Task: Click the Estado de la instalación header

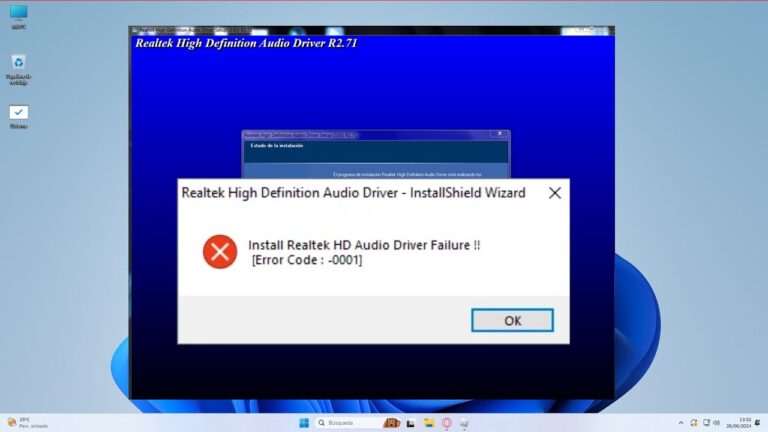Action: coord(277,146)
